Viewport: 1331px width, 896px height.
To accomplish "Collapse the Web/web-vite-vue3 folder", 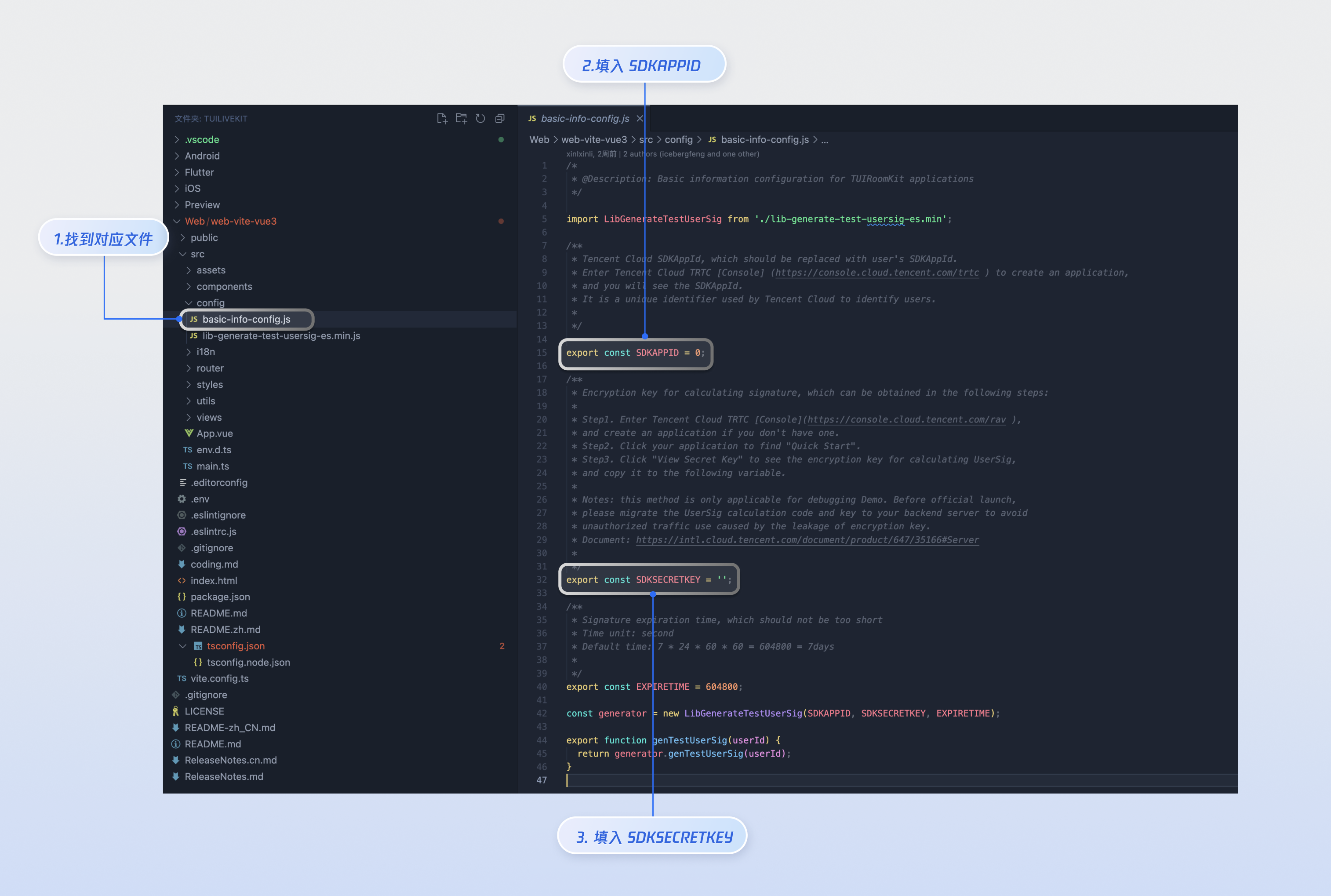I will [x=230, y=221].
